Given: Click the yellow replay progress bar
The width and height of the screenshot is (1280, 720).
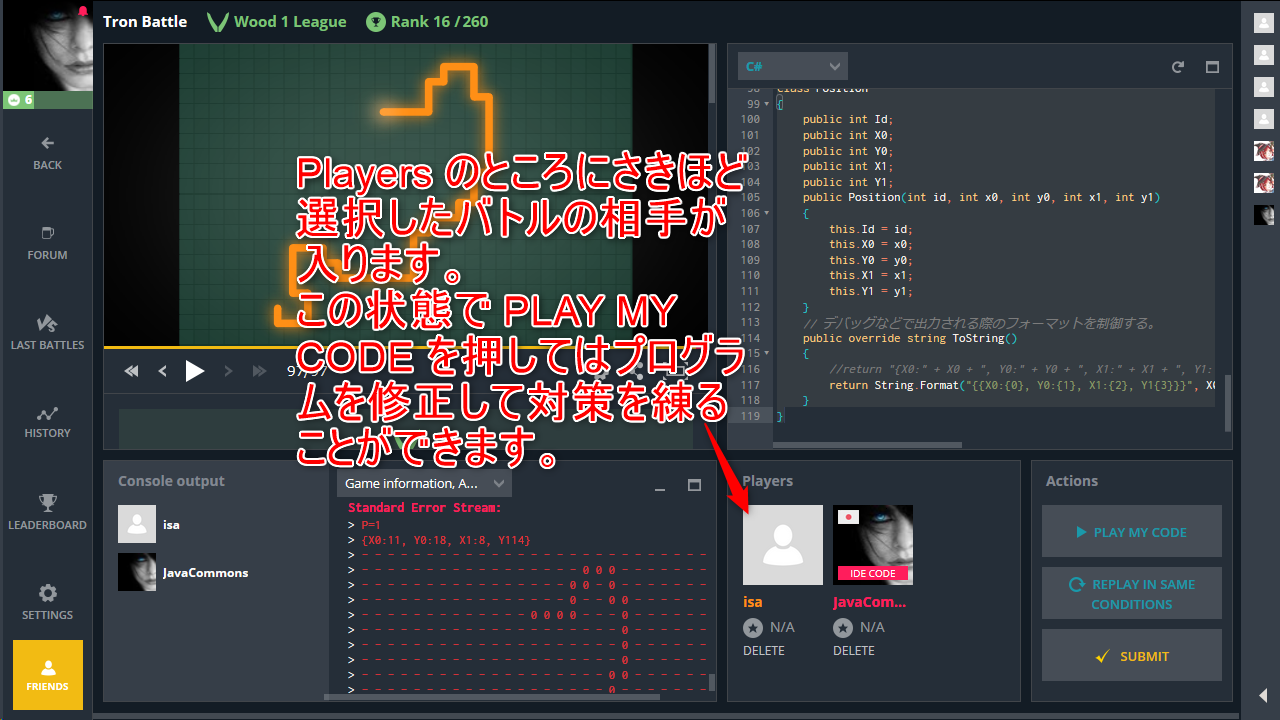Looking at the screenshot, I should tap(405, 347).
